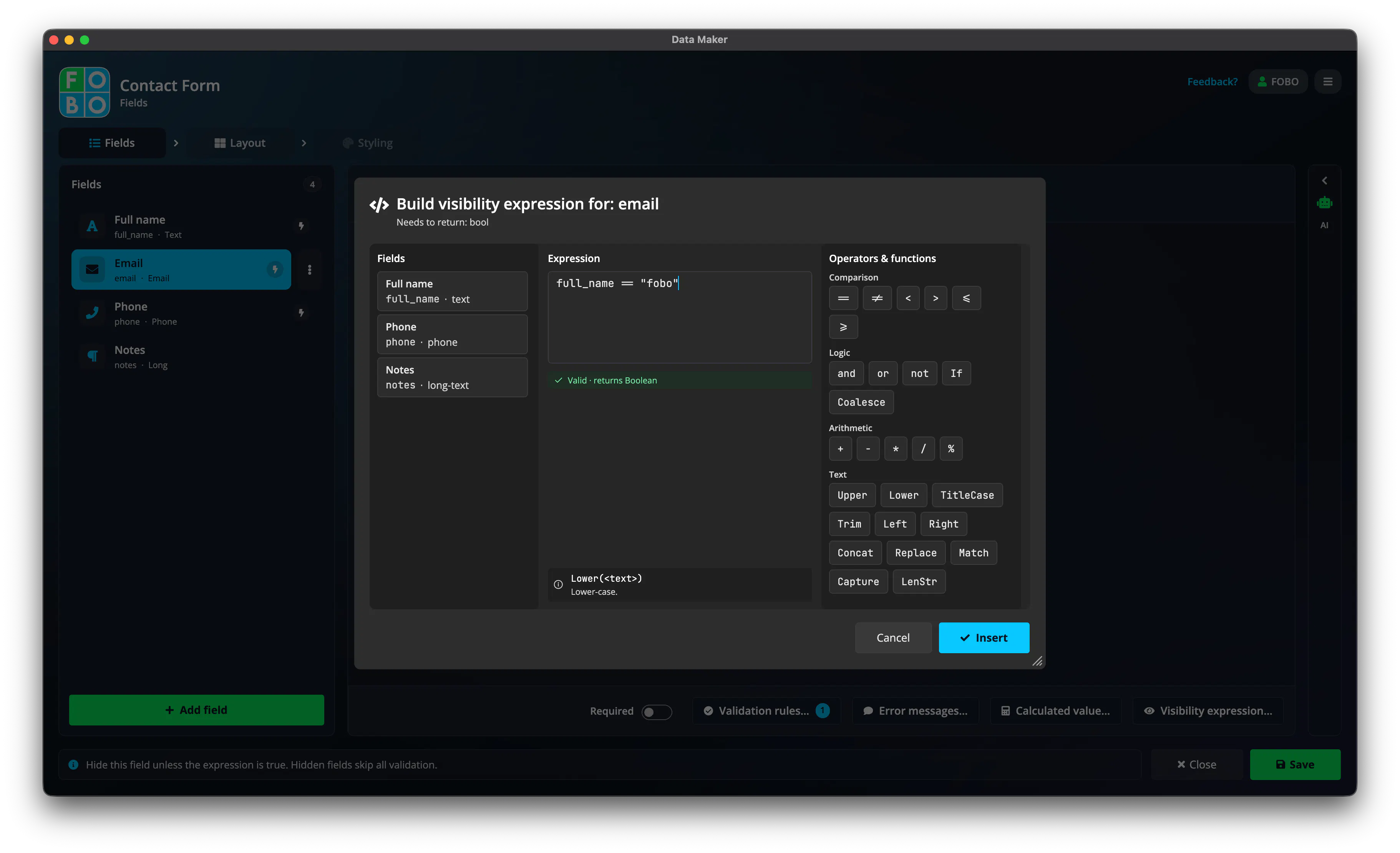Insert the plus arithmetic operator
Image resolution: width=1400 pixels, height=853 pixels.
(840, 449)
